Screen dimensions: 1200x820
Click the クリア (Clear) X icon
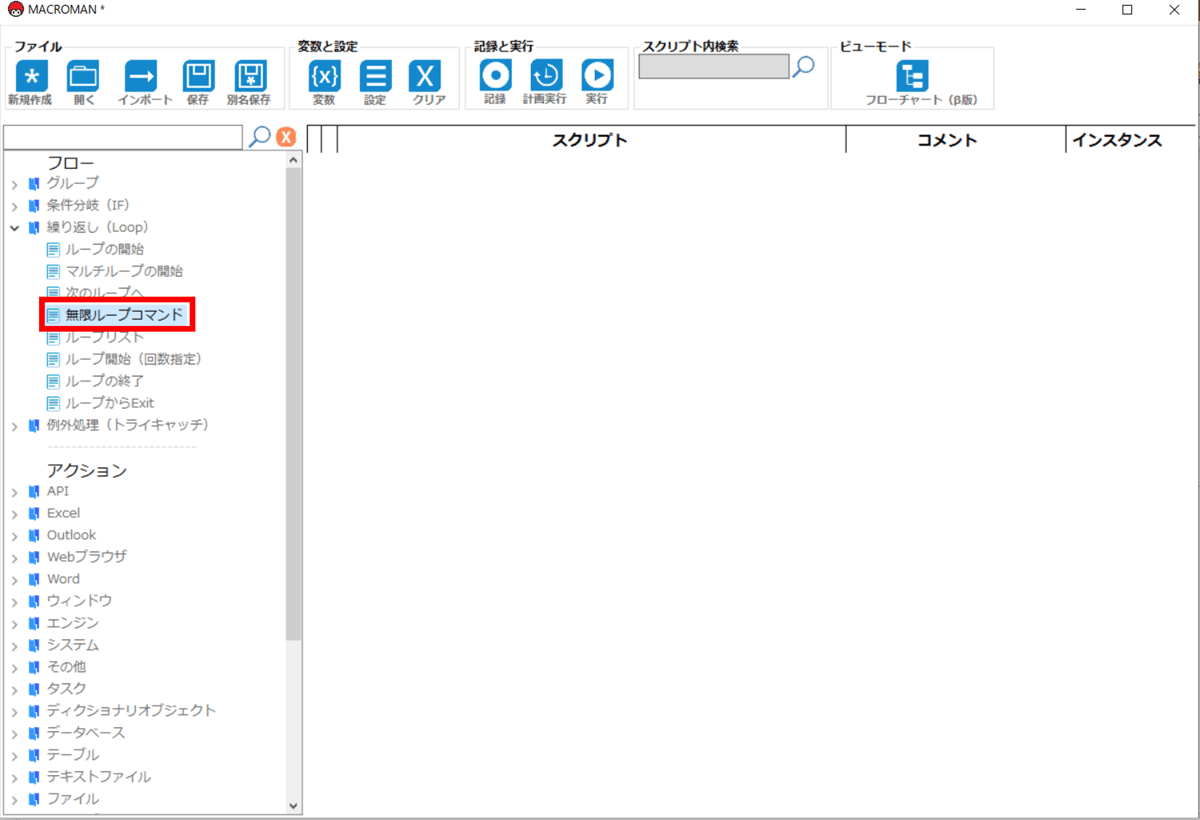point(425,76)
